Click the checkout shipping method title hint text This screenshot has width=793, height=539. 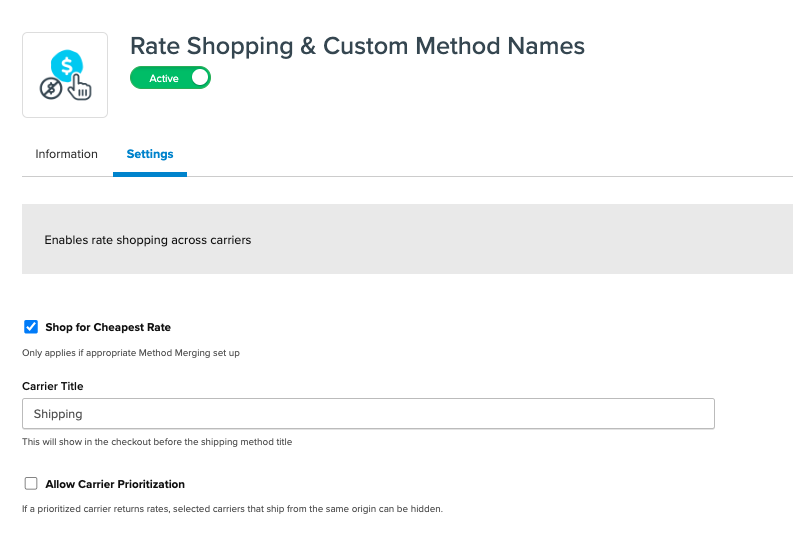coord(157,441)
